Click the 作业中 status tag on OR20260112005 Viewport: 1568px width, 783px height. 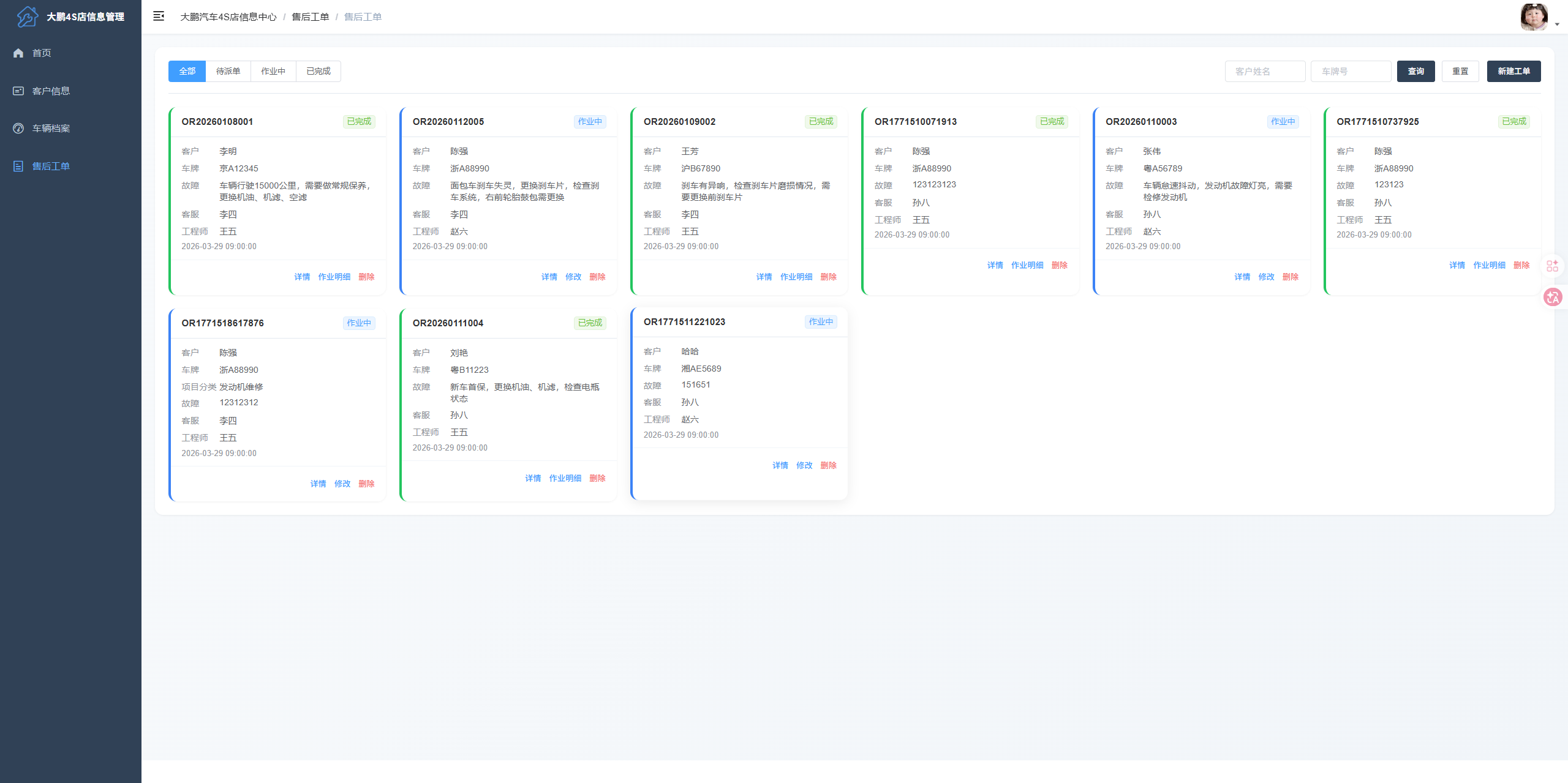pyautogui.click(x=590, y=121)
